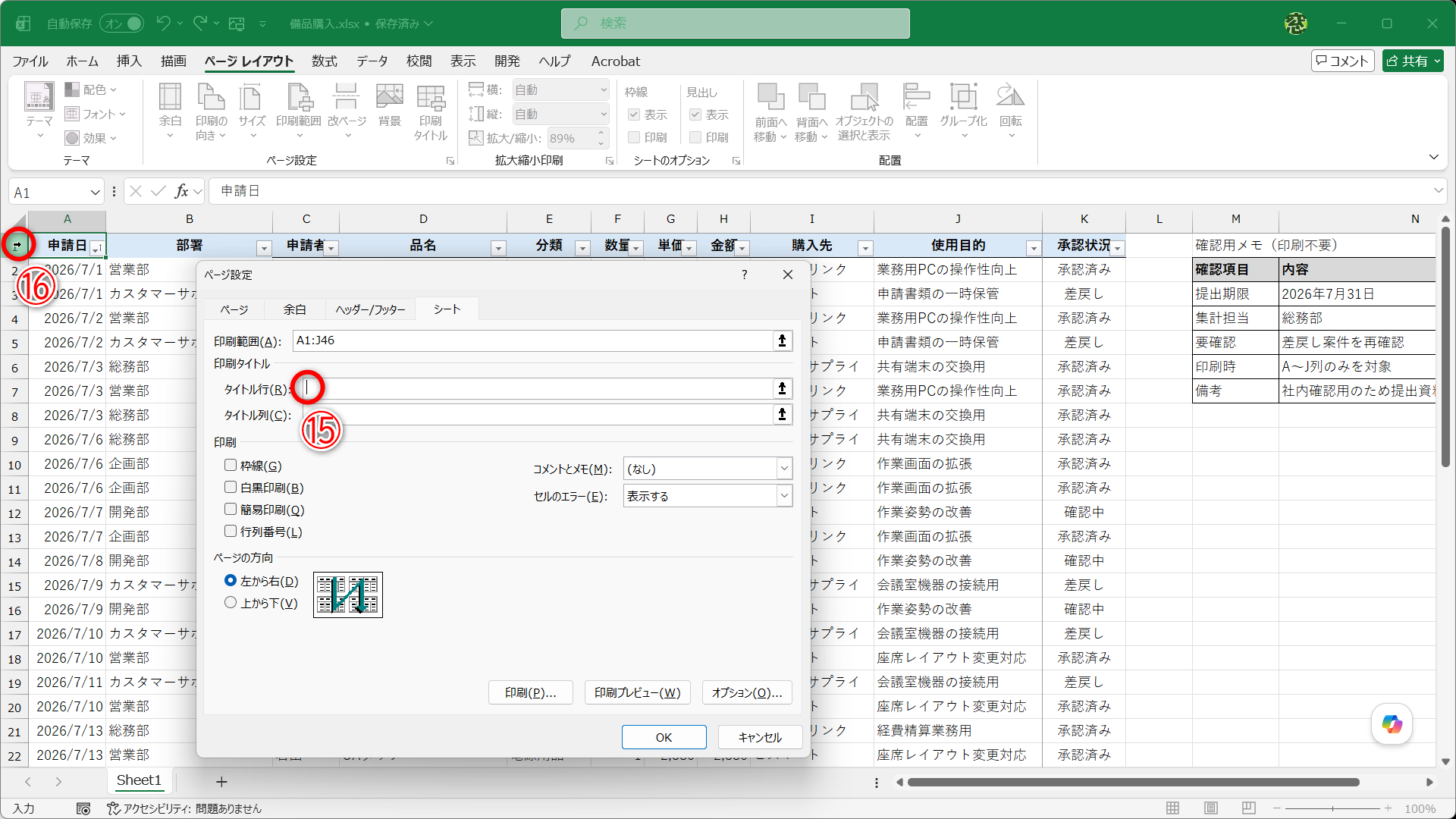Click the 印刷の向き orientation icon
Screen dimensions: 1456x819
pos(211,111)
